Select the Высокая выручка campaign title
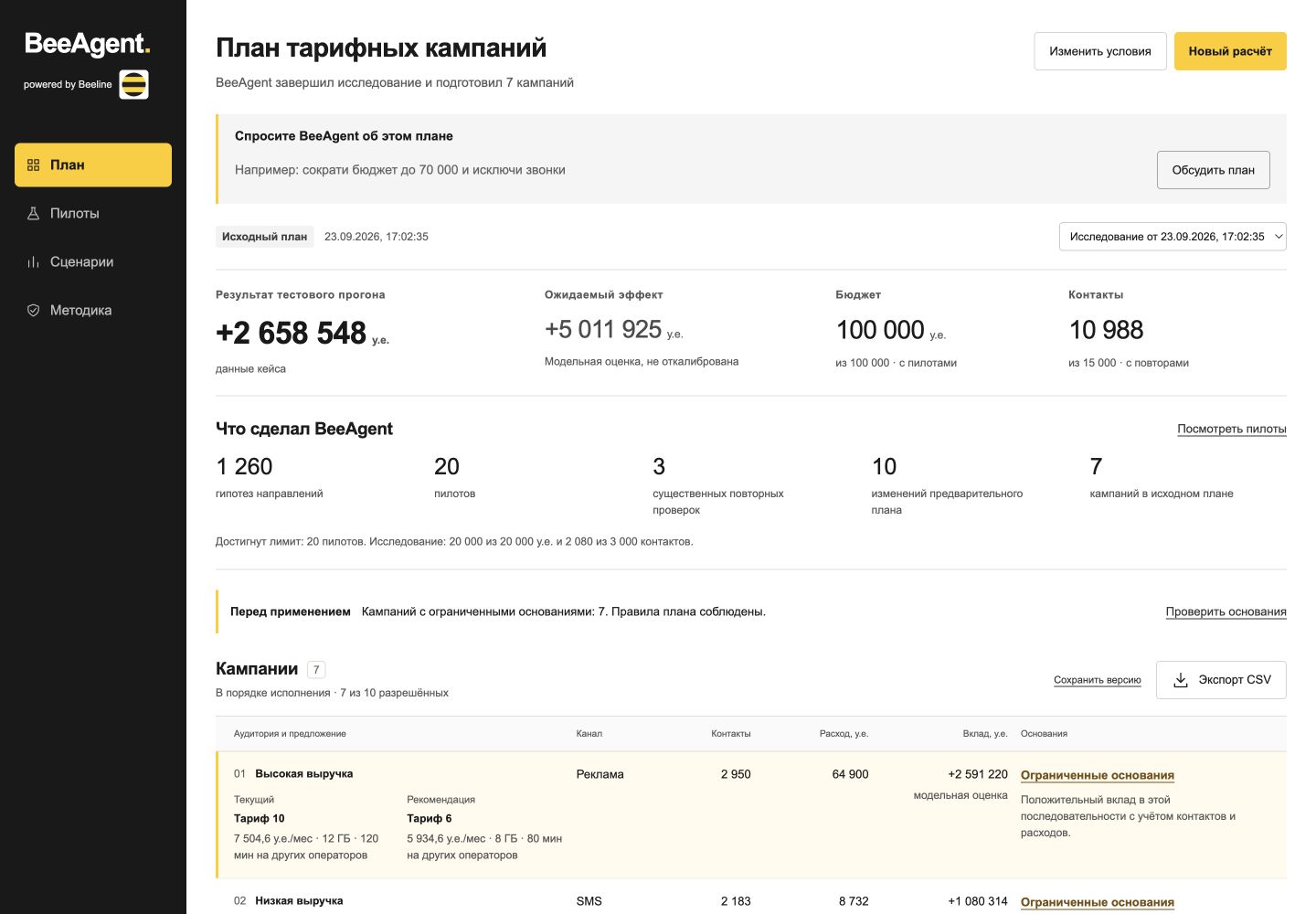Screen dimensions: 1316x914 [x=304, y=774]
